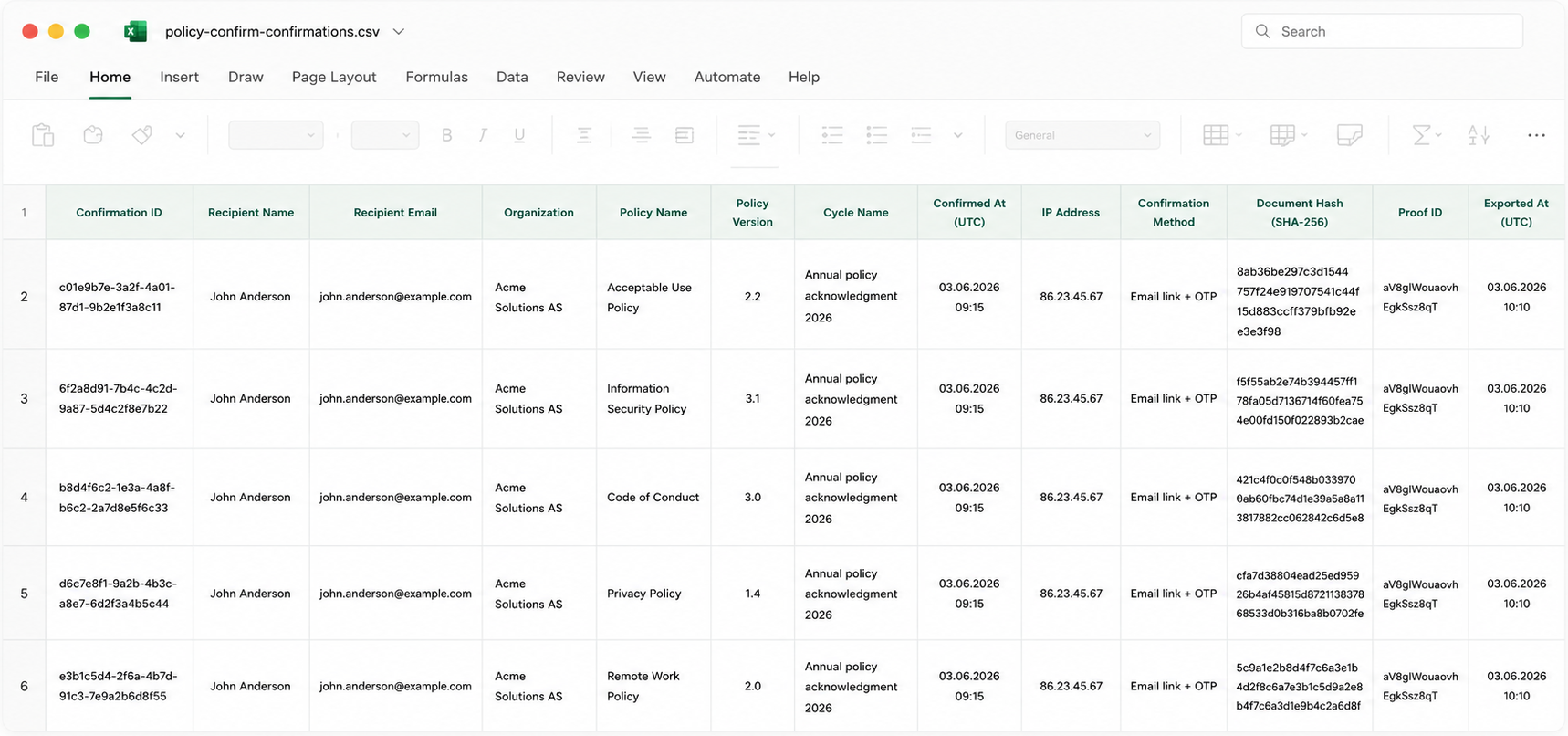Click the format painter icon

click(x=141, y=135)
